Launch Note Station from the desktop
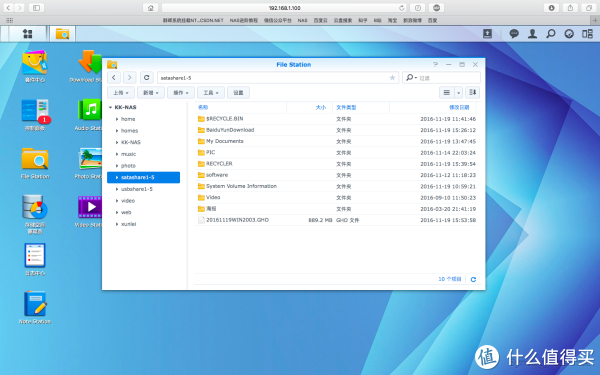Viewport: 600px width, 375px height. (x=35, y=308)
